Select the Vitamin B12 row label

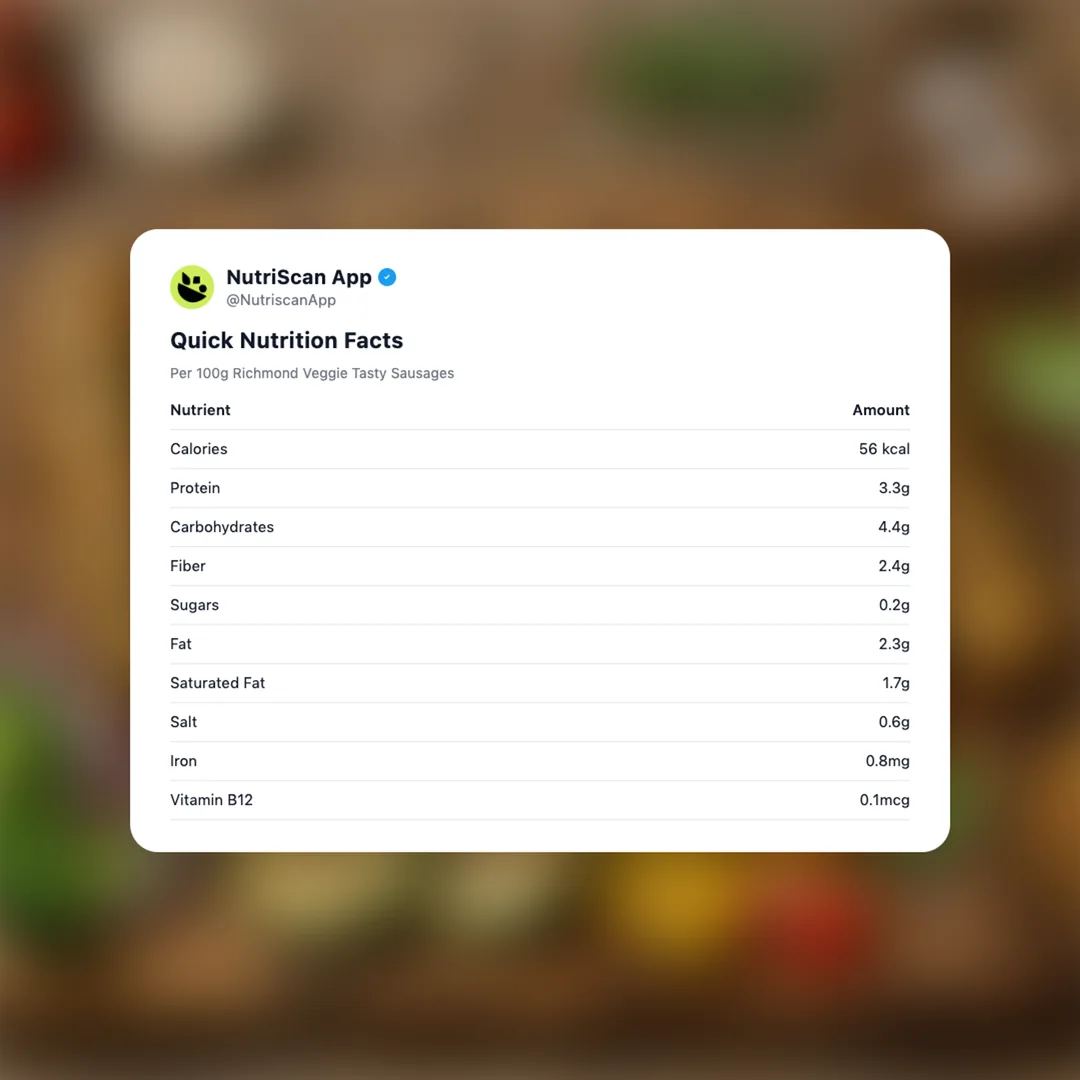click(211, 800)
